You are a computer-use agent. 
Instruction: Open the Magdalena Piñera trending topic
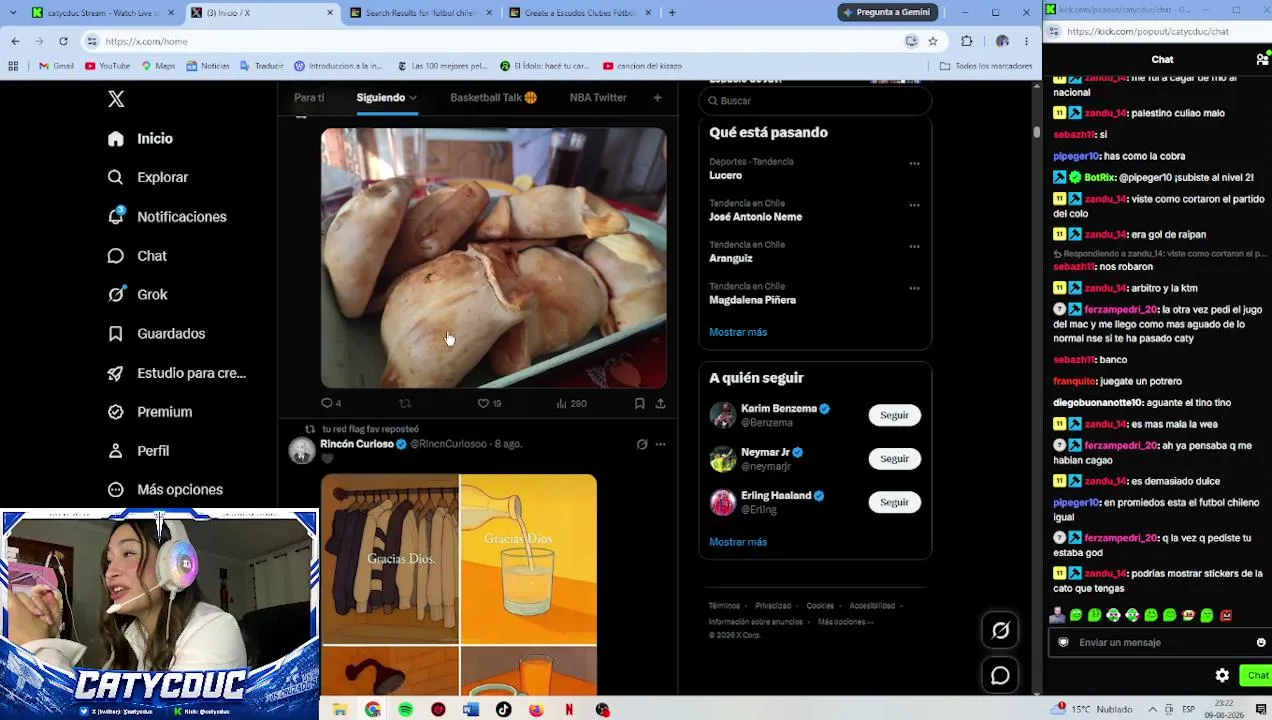(x=752, y=300)
